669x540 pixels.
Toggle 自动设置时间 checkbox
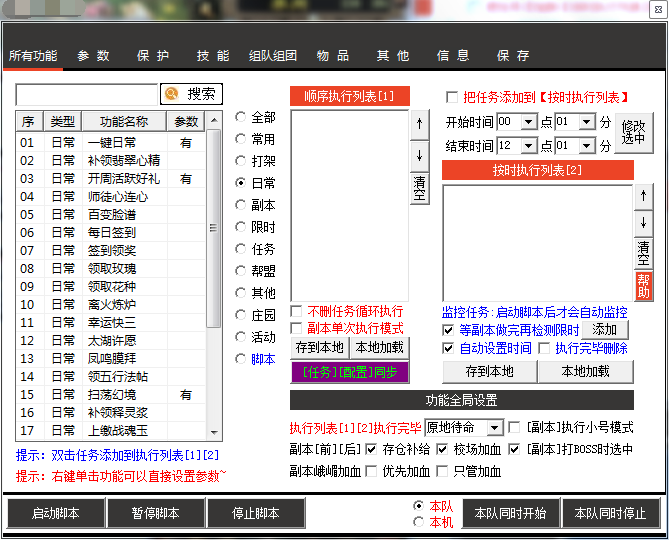click(x=448, y=348)
